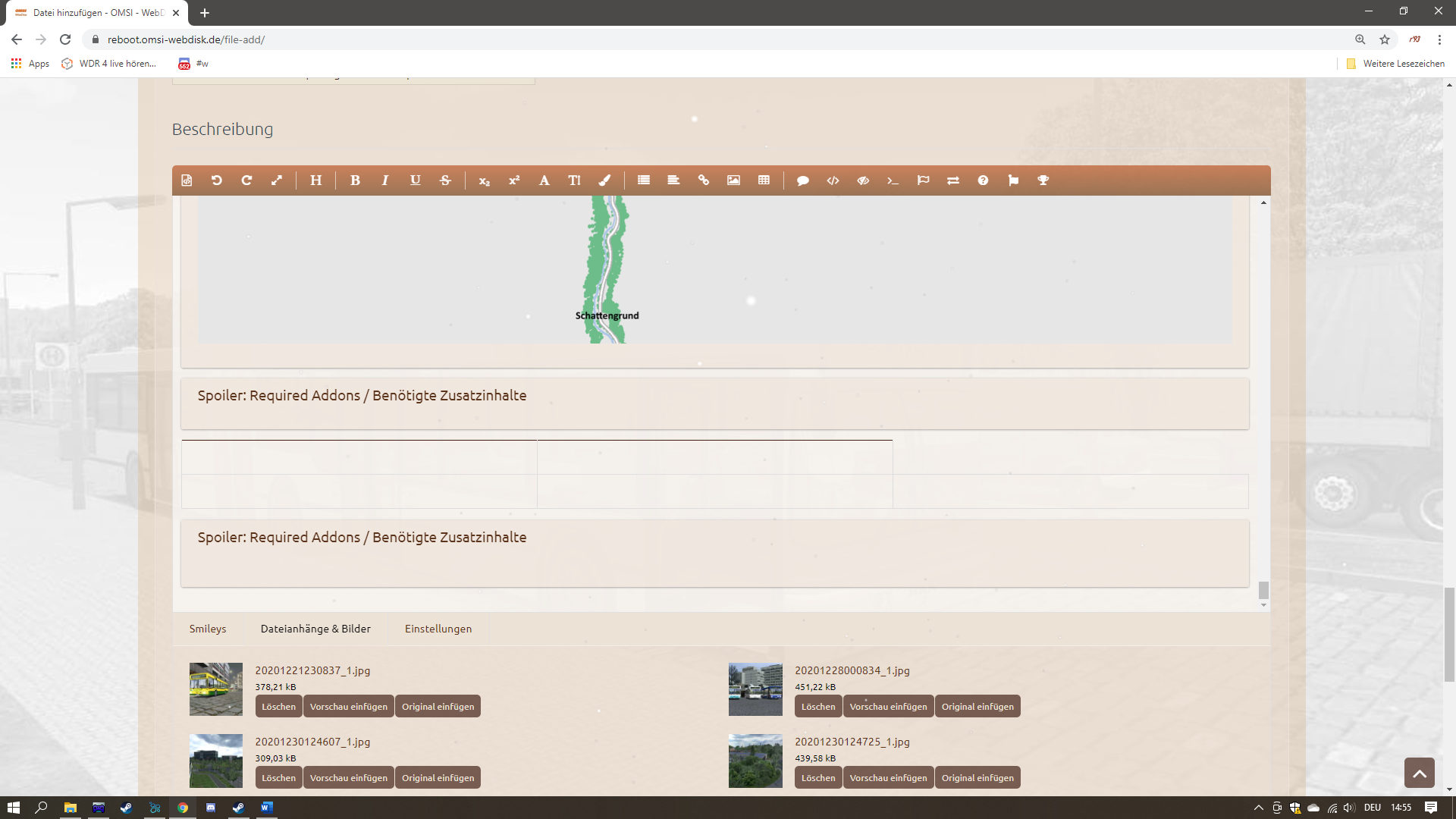Screen dimensions: 1456x819
Task: Open the text color picker brush icon
Action: click(604, 180)
